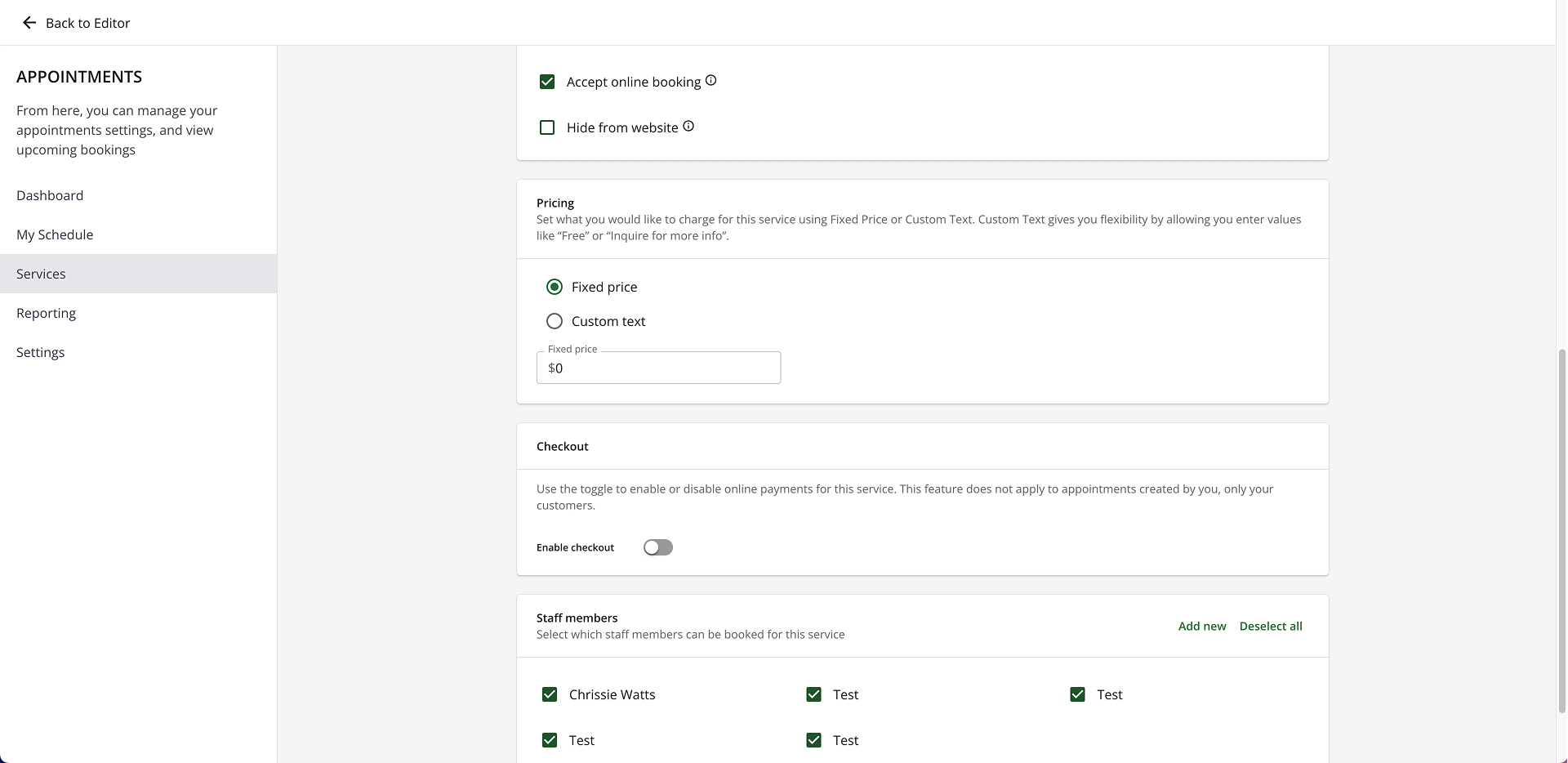Uncheck Accept online booking checkbox

click(x=547, y=82)
